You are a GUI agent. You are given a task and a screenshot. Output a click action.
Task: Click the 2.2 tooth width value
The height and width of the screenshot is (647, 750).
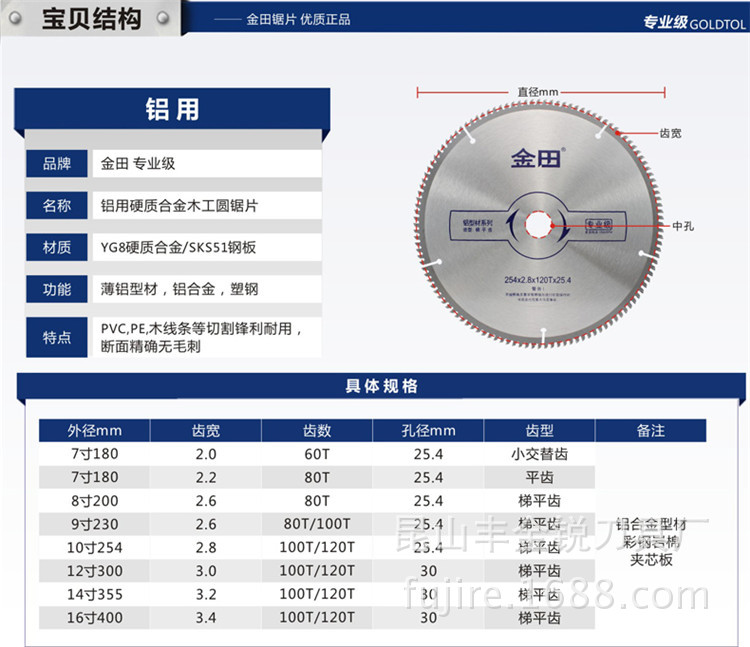(206, 477)
